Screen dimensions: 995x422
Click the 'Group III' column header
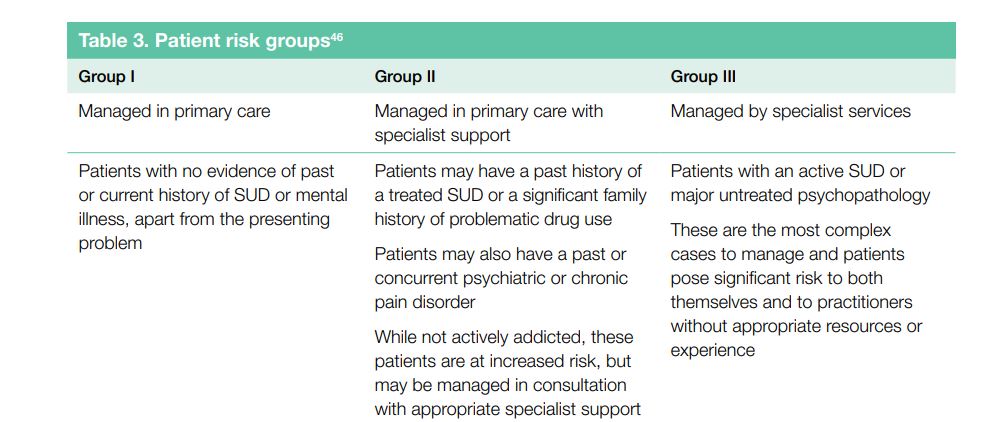click(703, 77)
